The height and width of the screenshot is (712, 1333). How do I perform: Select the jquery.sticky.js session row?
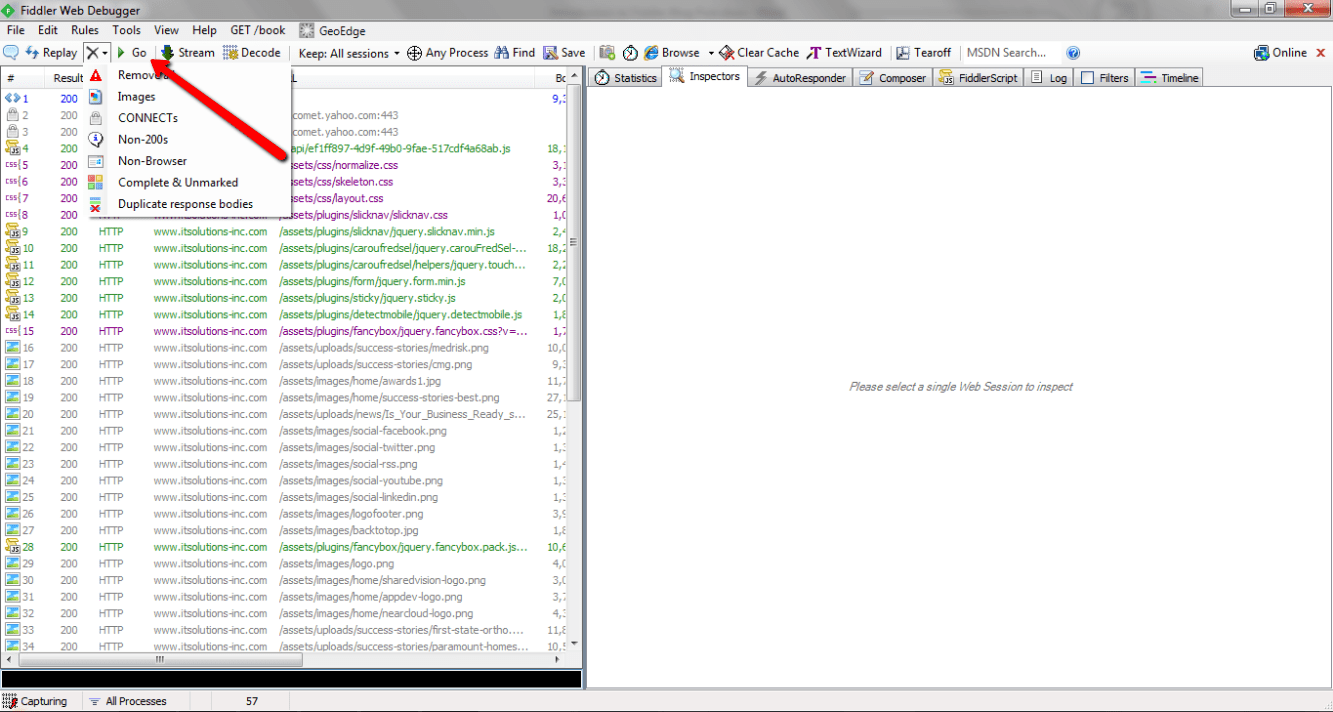pyautogui.click(x=284, y=298)
